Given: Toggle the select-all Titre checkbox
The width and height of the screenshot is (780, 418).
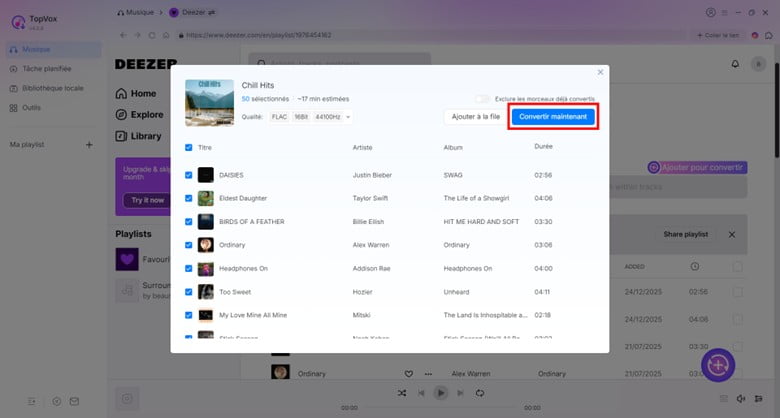Looking at the screenshot, I should 189,147.
